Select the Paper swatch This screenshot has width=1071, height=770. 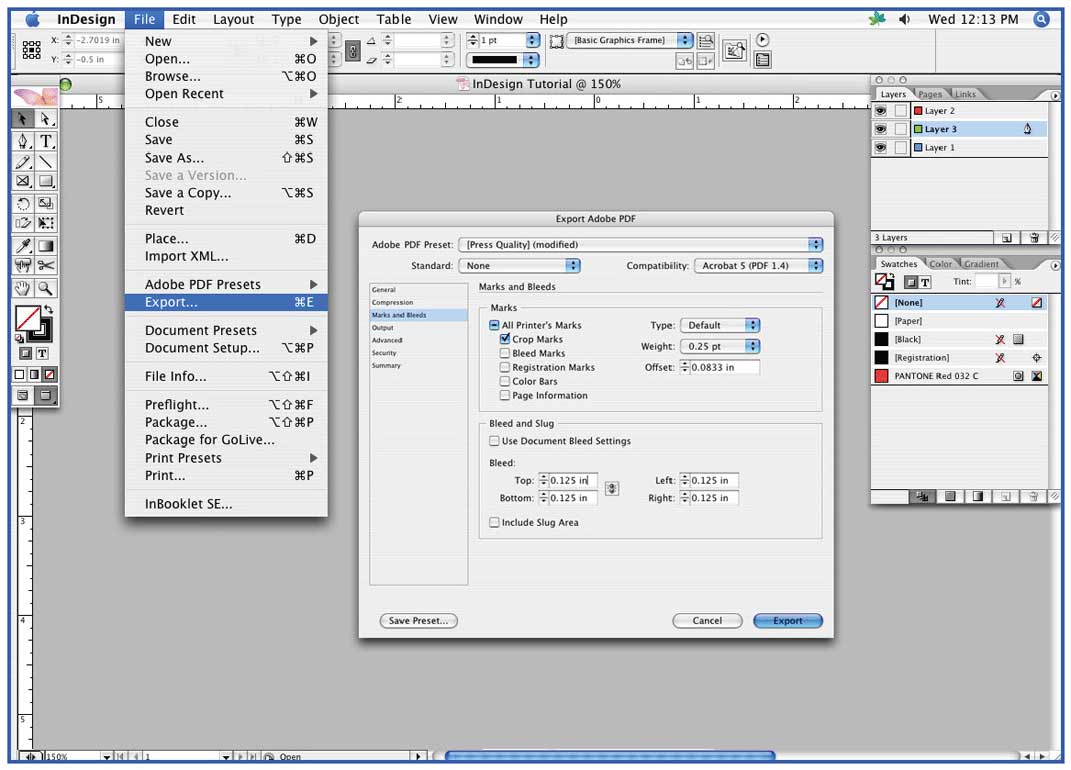pos(960,321)
